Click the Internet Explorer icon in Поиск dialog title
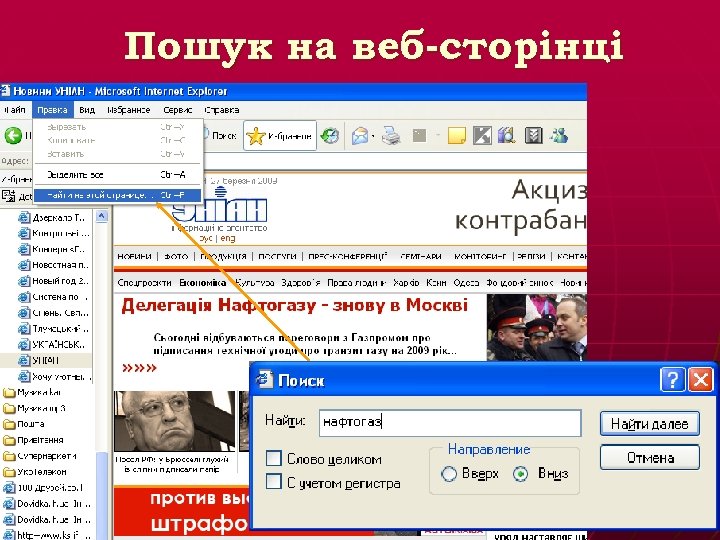This screenshot has height=540, width=720. click(264, 380)
